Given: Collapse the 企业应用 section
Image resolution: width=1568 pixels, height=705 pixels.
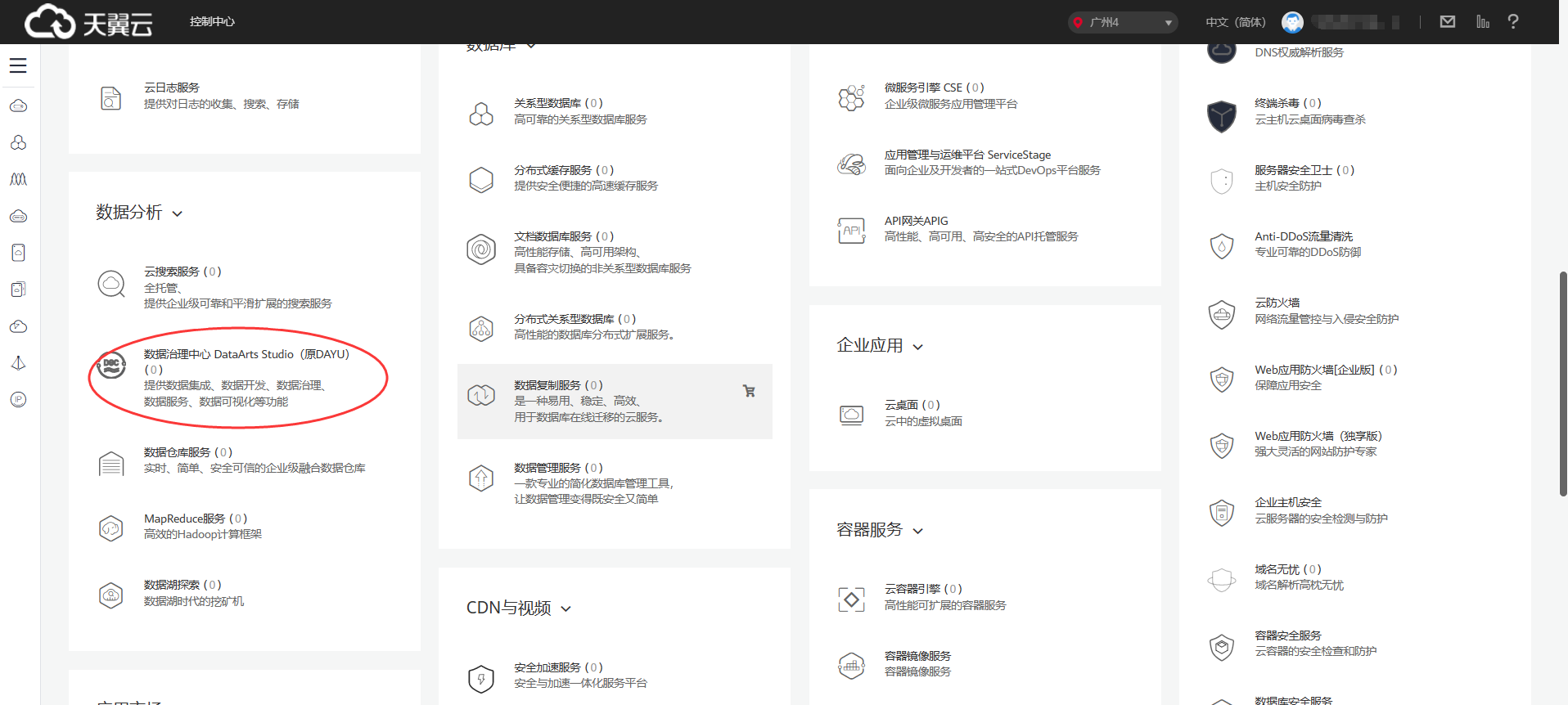Looking at the screenshot, I should (917, 348).
